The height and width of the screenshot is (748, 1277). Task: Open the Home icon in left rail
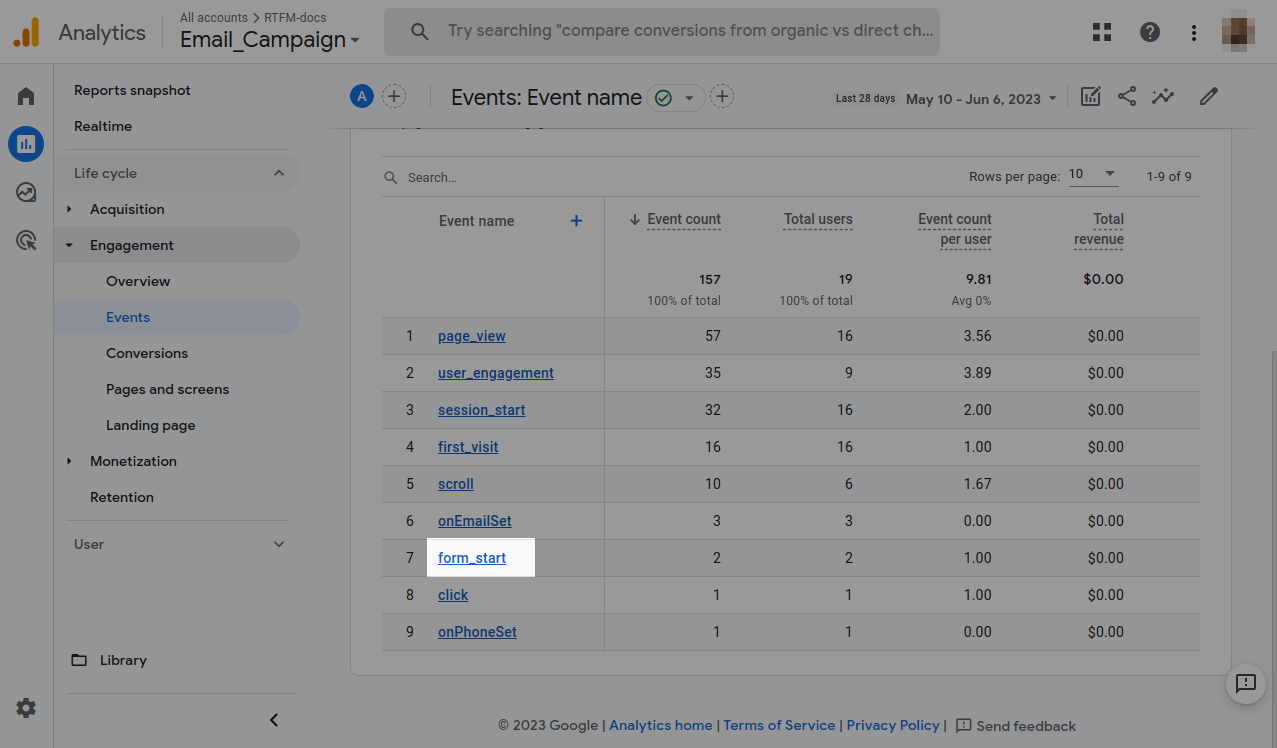coord(26,96)
